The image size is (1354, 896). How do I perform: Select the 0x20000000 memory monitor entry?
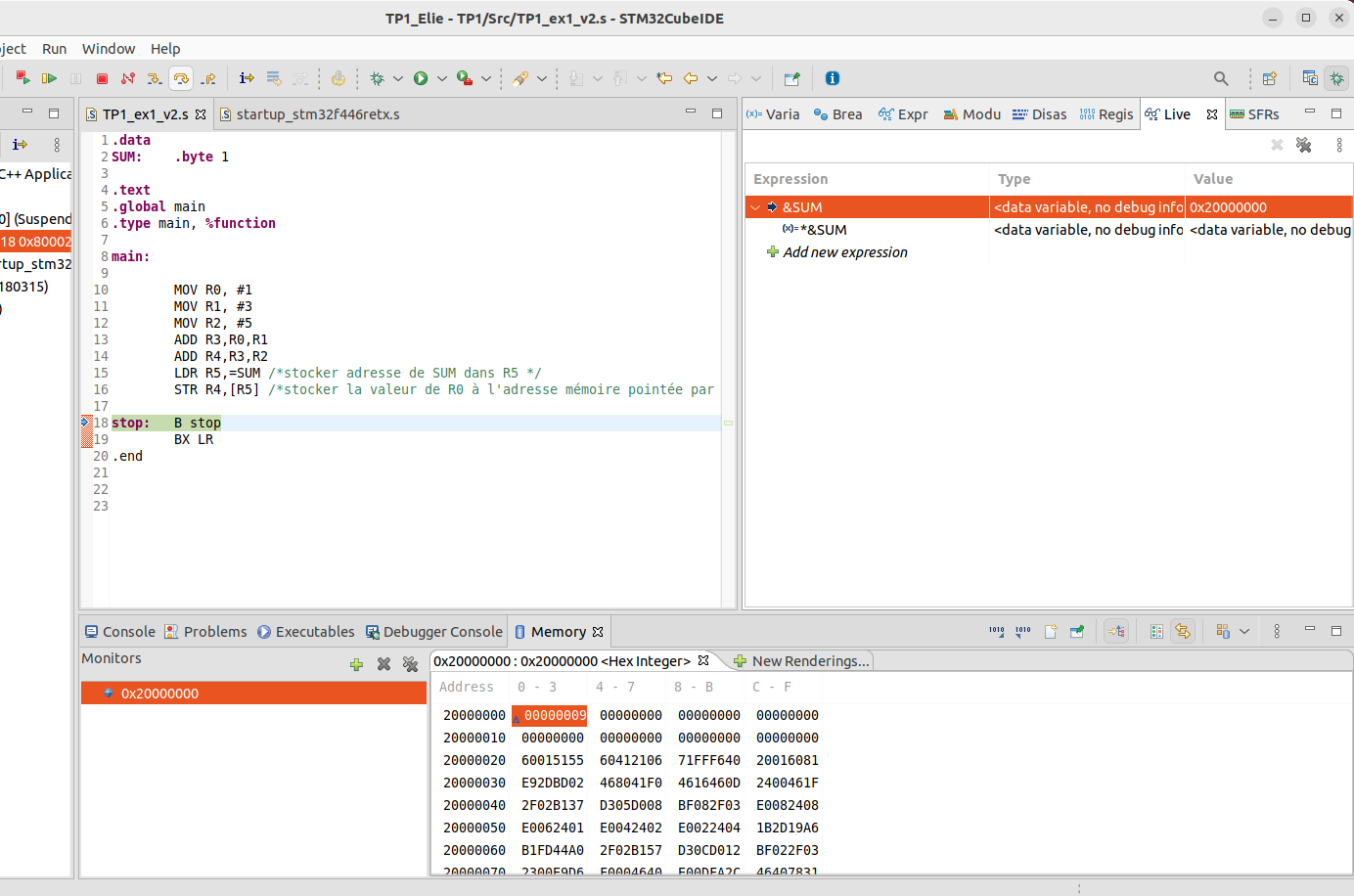pyautogui.click(x=159, y=694)
